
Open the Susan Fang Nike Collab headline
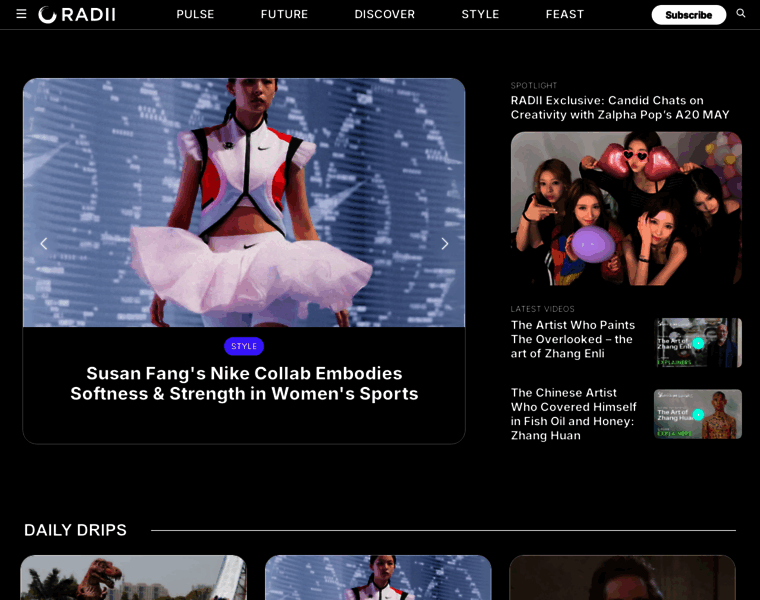point(244,383)
